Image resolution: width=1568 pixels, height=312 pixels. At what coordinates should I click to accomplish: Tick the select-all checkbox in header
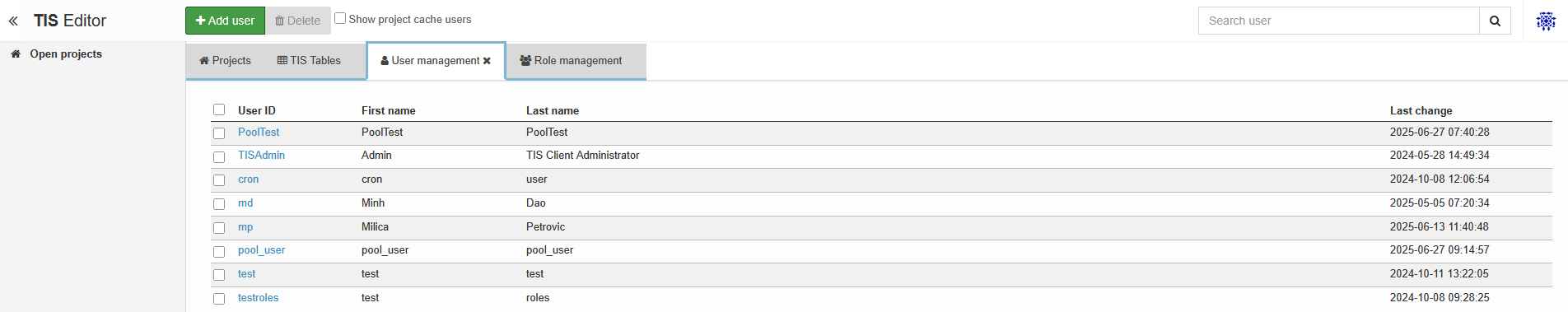(x=219, y=109)
